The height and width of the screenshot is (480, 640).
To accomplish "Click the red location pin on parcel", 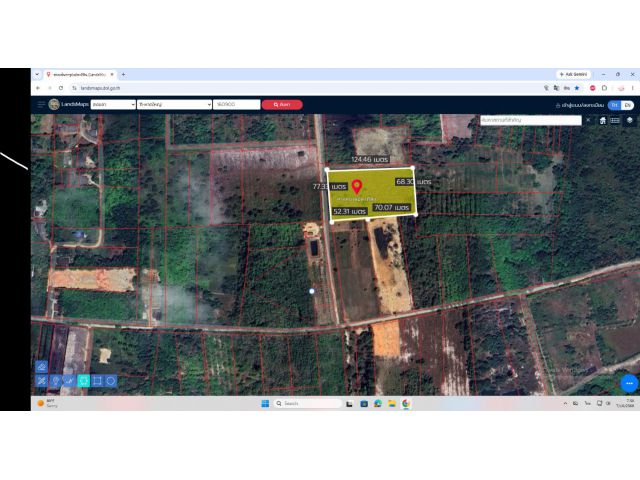I will (x=357, y=187).
